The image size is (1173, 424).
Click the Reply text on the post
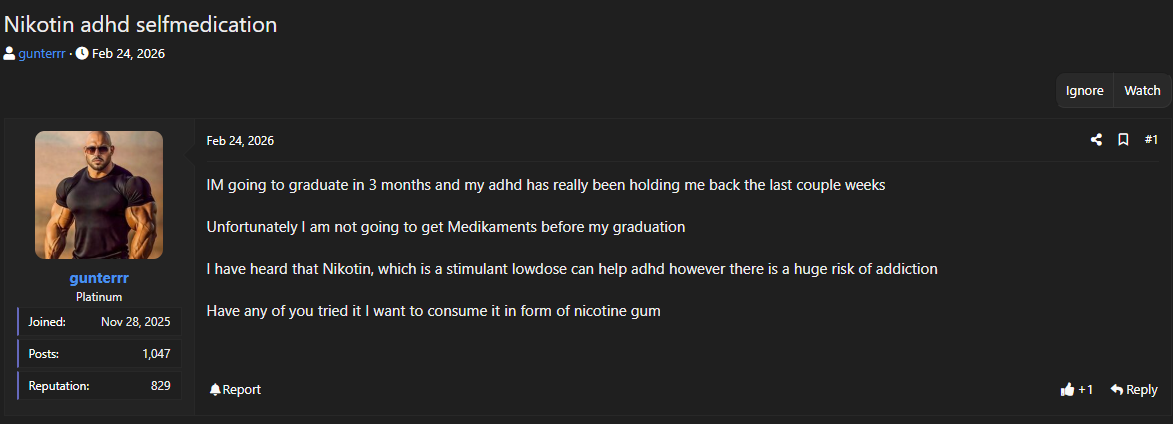point(1142,389)
